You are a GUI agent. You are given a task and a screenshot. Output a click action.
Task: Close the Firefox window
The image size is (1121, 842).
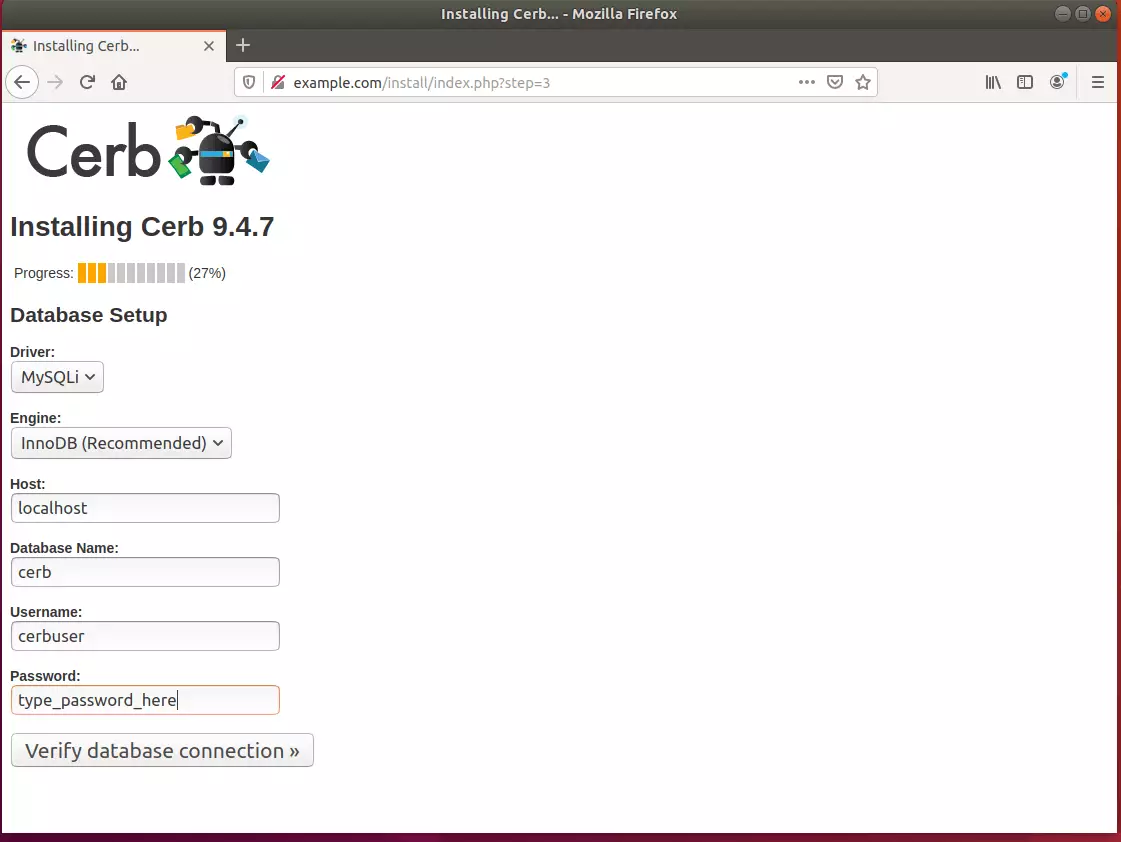[x=1103, y=14]
